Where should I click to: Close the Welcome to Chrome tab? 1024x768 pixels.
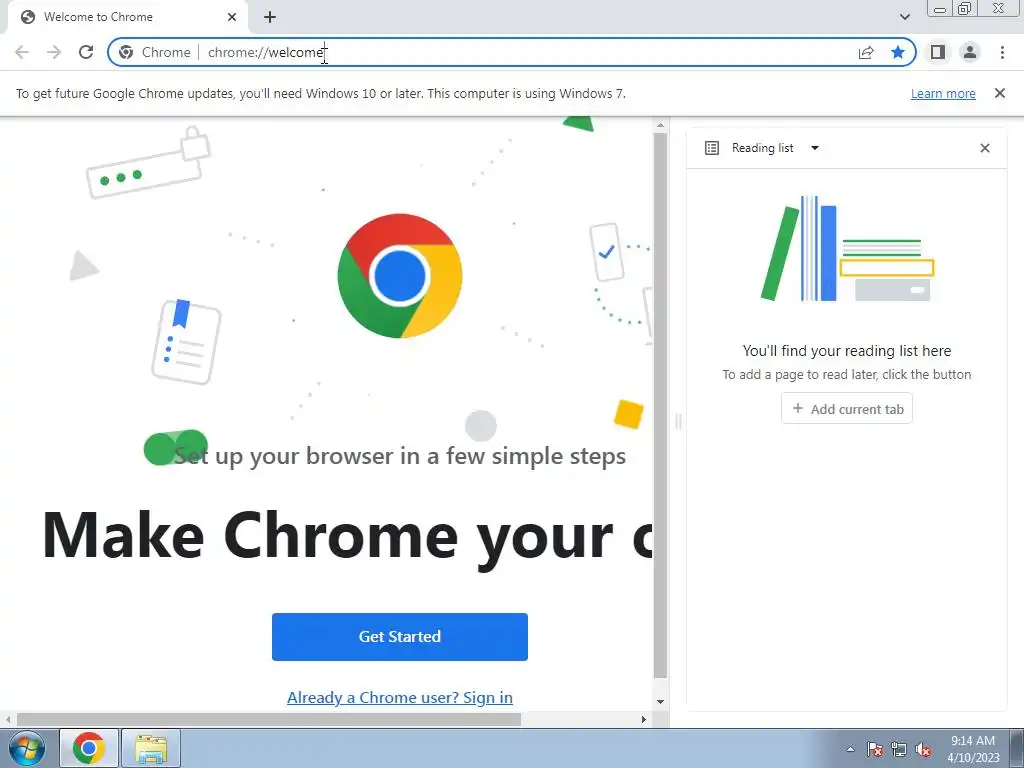232,17
